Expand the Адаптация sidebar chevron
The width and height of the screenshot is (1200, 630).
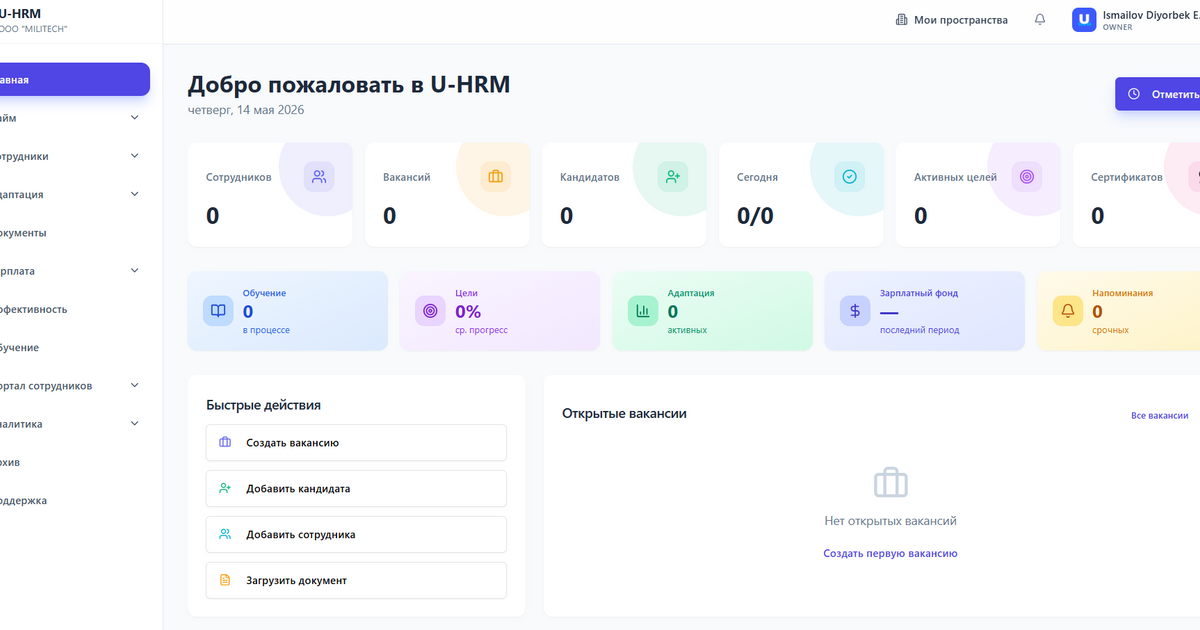tap(135, 194)
